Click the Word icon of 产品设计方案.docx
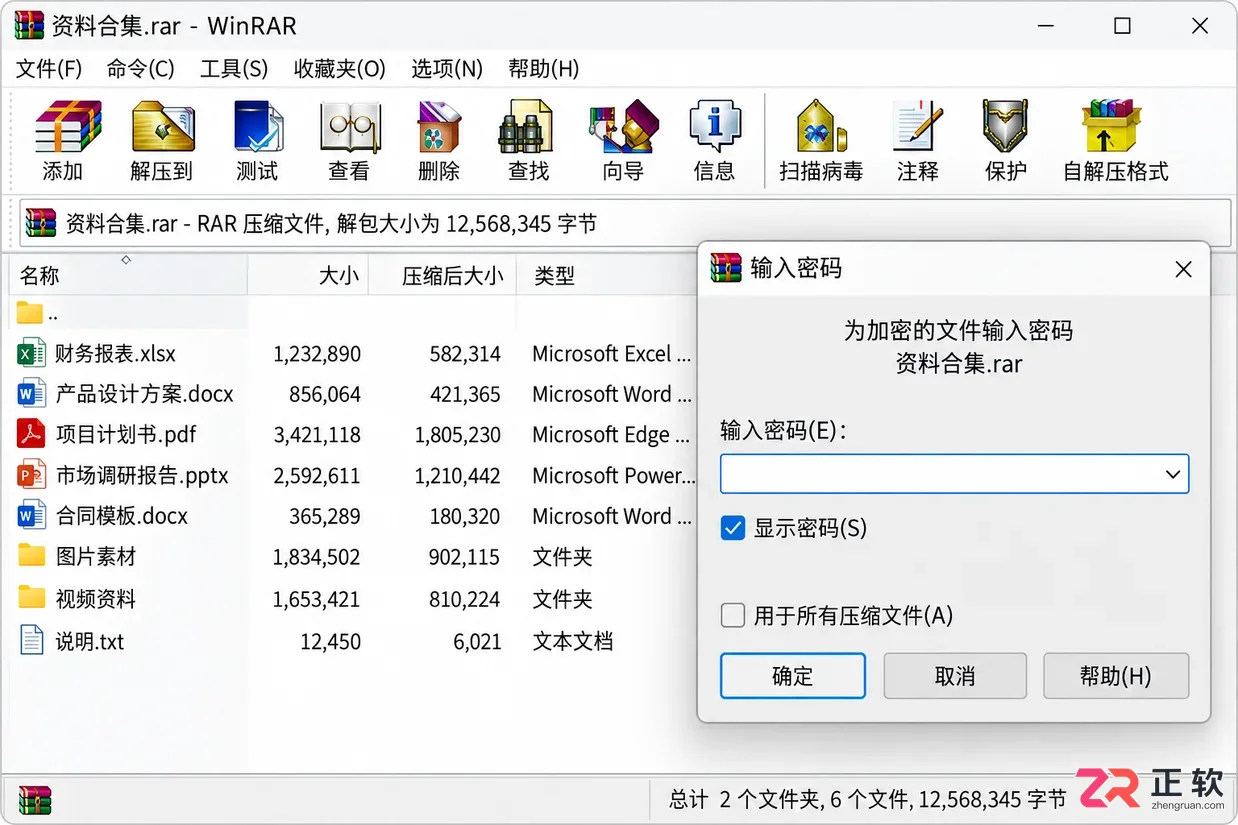Screen dimensions: 1238x825 pos(32,394)
